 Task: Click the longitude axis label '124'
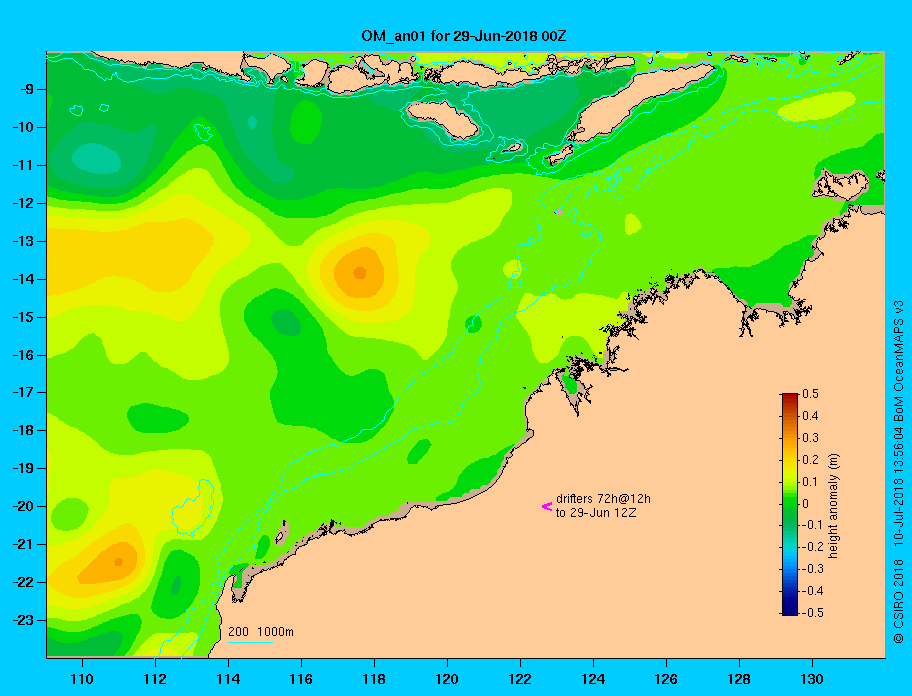pos(593,679)
